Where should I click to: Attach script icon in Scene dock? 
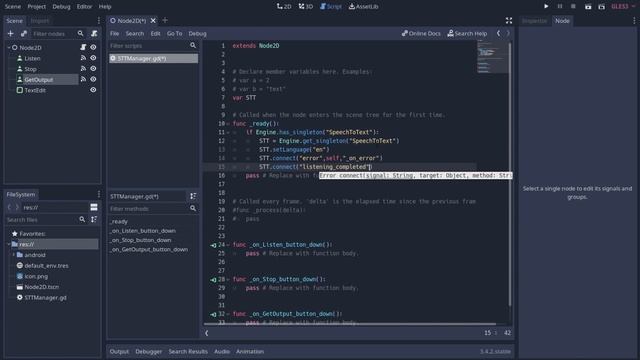(94, 33)
